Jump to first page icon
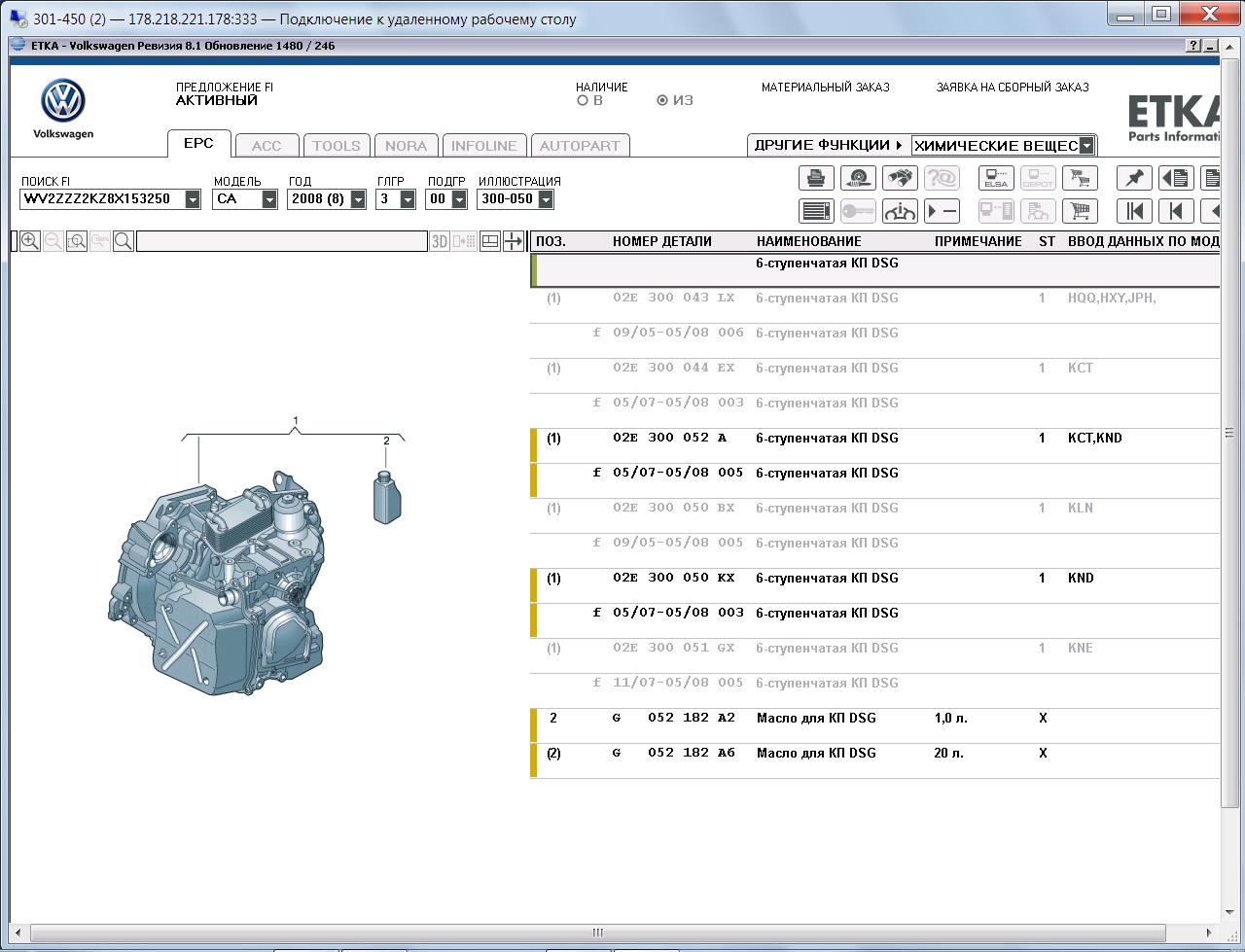Image resolution: width=1245 pixels, height=952 pixels. [1134, 211]
